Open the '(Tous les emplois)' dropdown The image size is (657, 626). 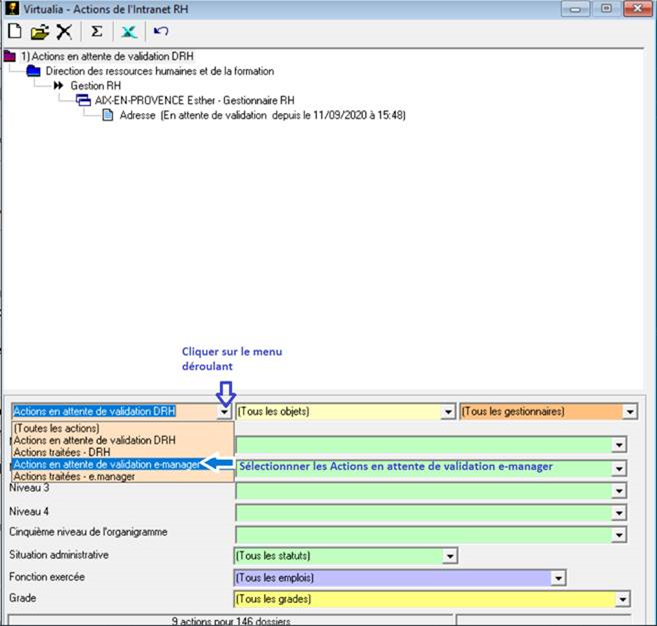pyautogui.click(x=558, y=578)
